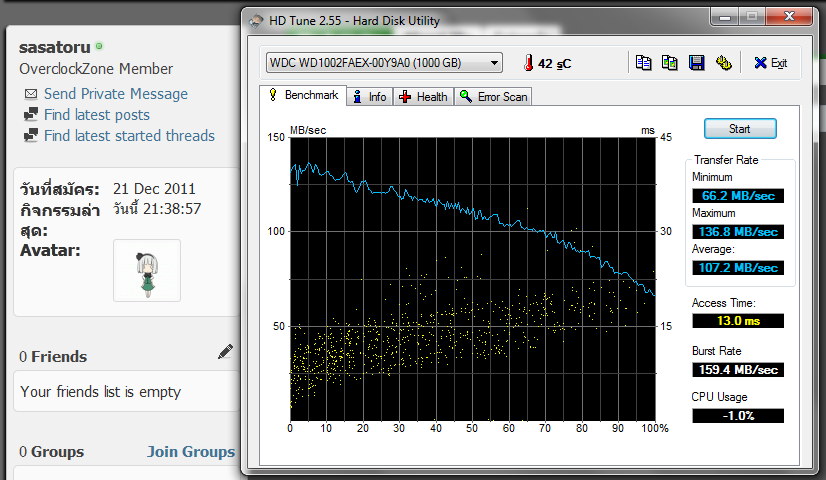This screenshot has height=480, width=826.
Task: Switch to the Health tab
Action: (x=423, y=97)
